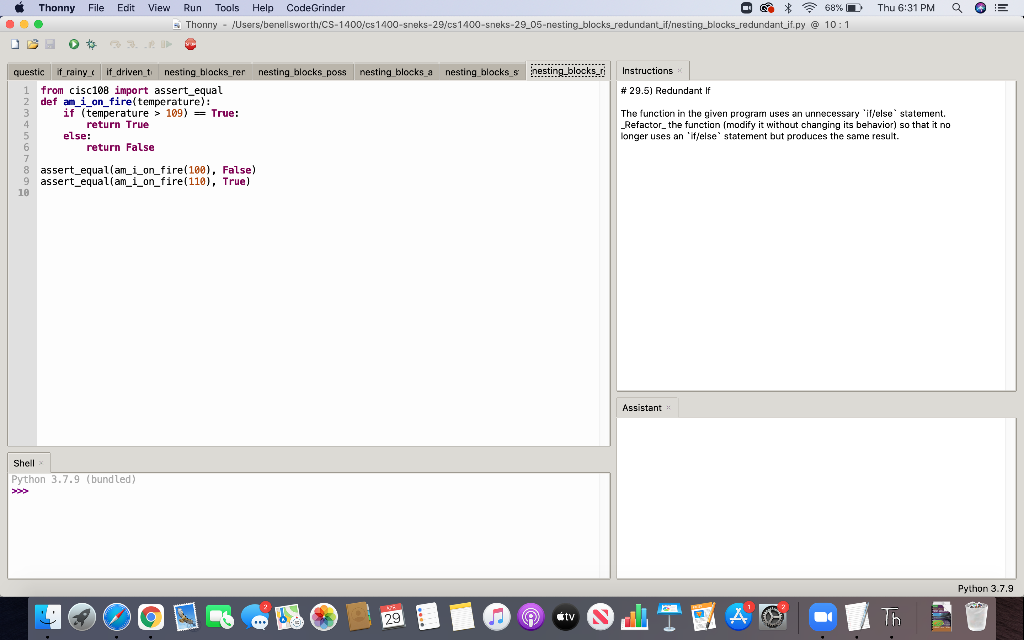Open Music from the Dock
Viewport: 1024px width, 640px height.
point(496,616)
